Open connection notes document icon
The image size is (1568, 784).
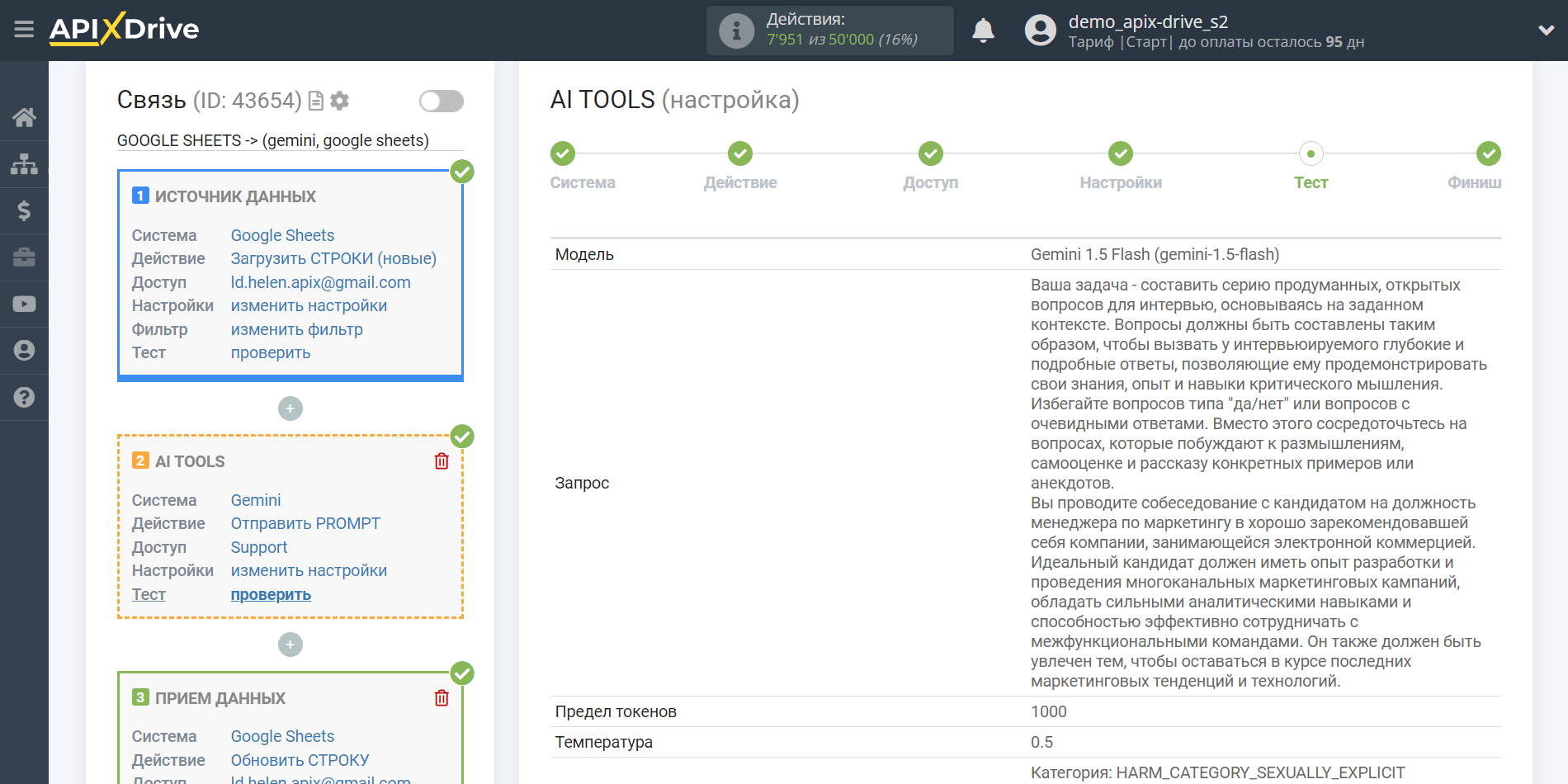[315, 101]
